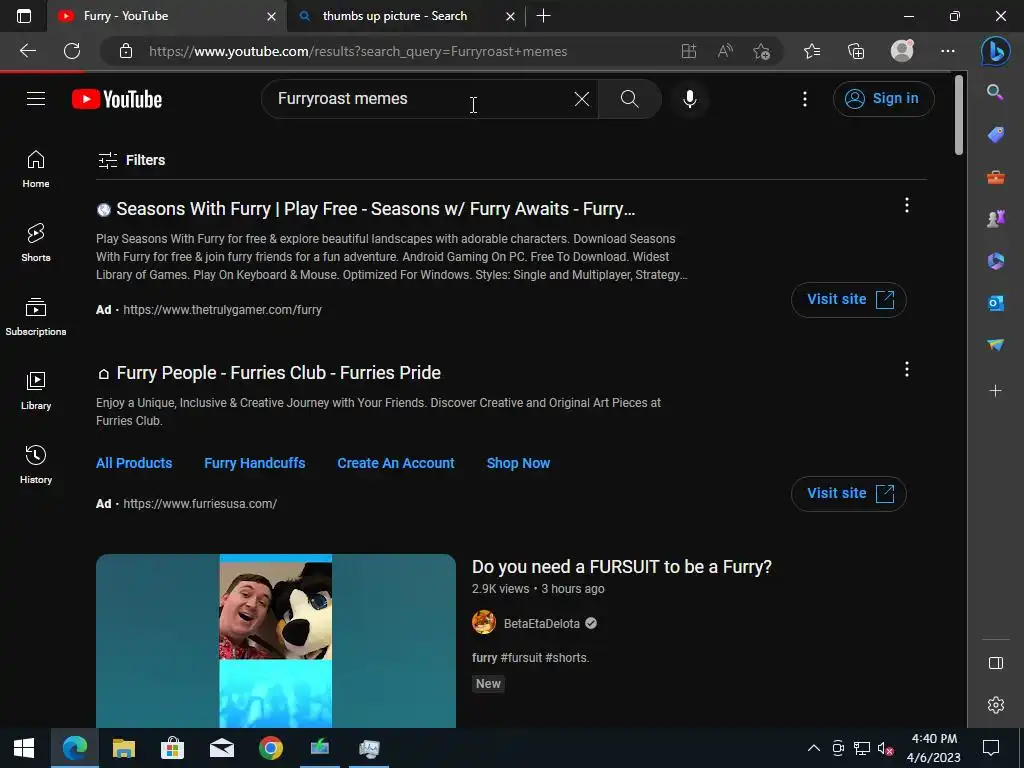Visit site for furriesusa ad
The width and height of the screenshot is (1024, 768).
848,494
